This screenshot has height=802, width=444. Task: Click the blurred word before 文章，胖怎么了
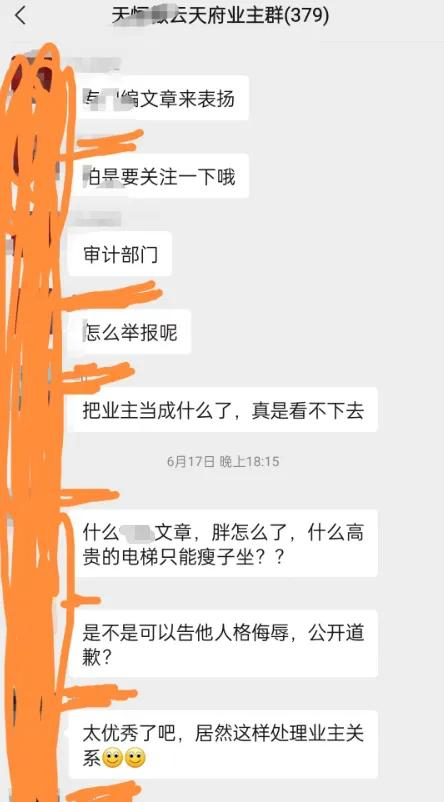[x=137, y=533]
